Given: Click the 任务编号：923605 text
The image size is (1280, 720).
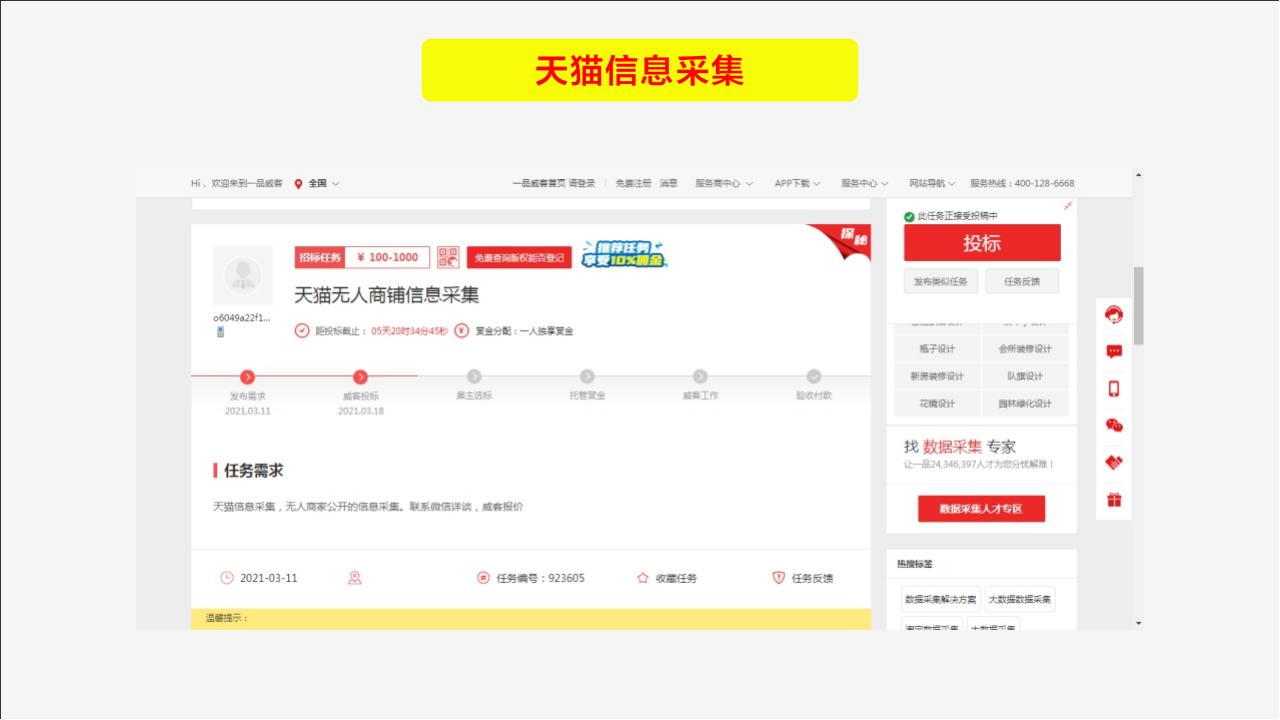Looking at the screenshot, I should coord(541,578).
